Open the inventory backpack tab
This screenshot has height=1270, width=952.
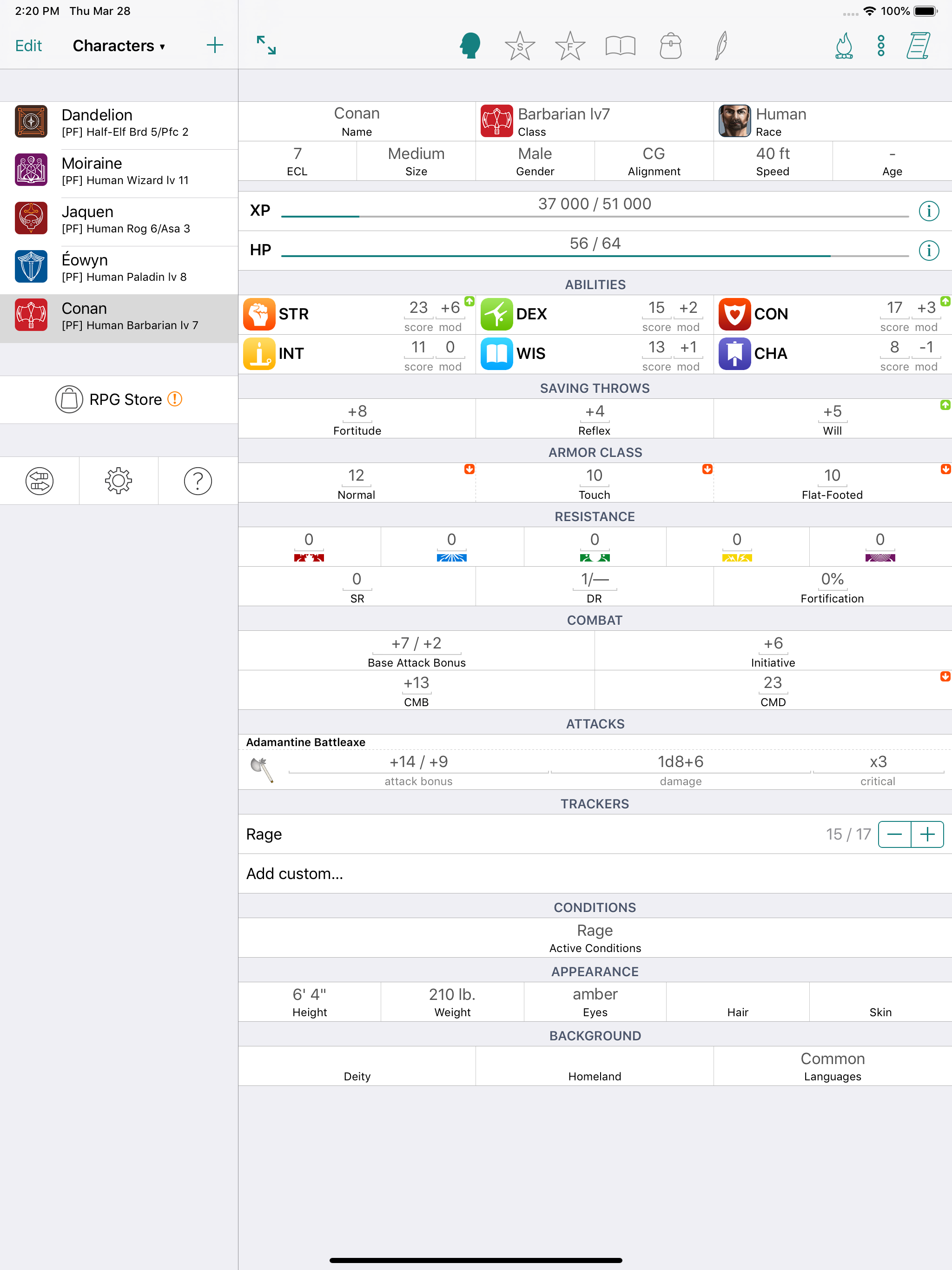click(x=670, y=46)
